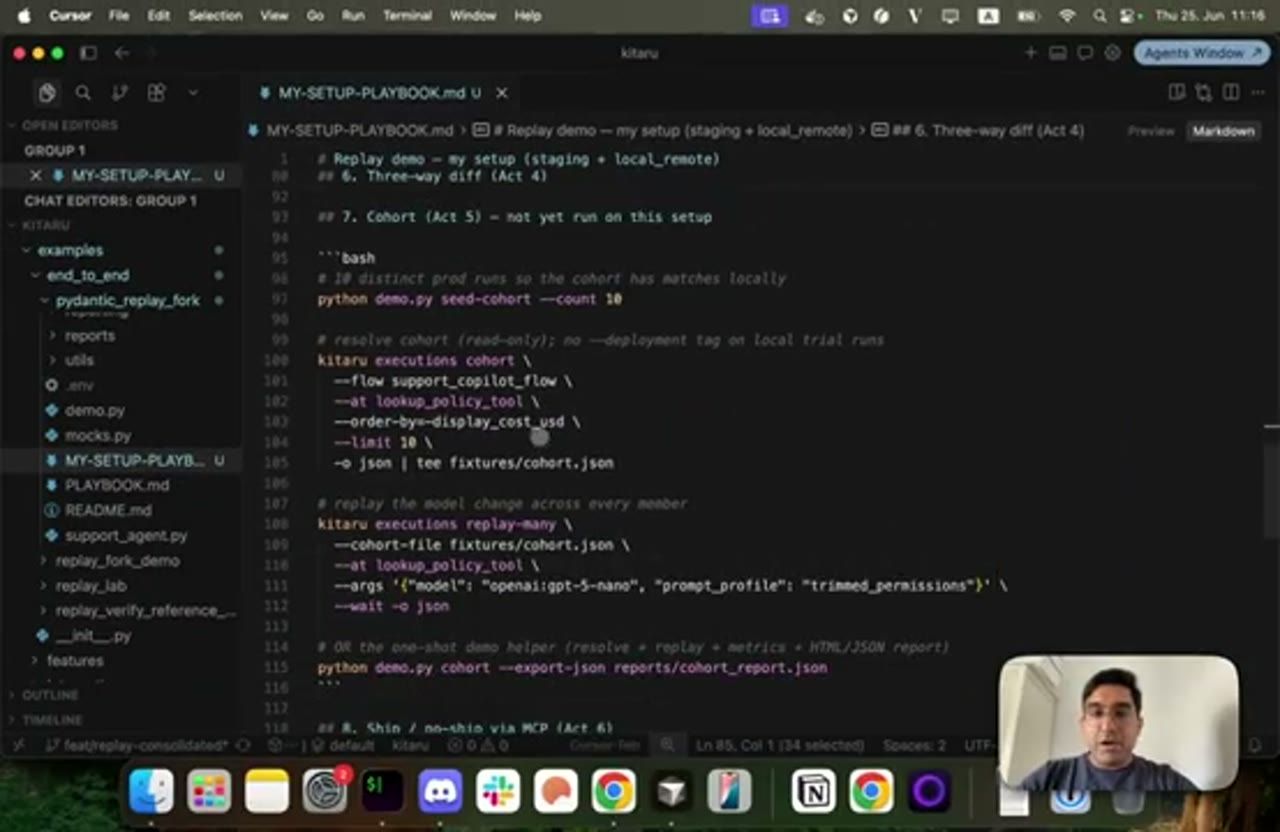This screenshot has height=832, width=1280.
Task: Open README.md in the file tree
Action: tap(108, 510)
